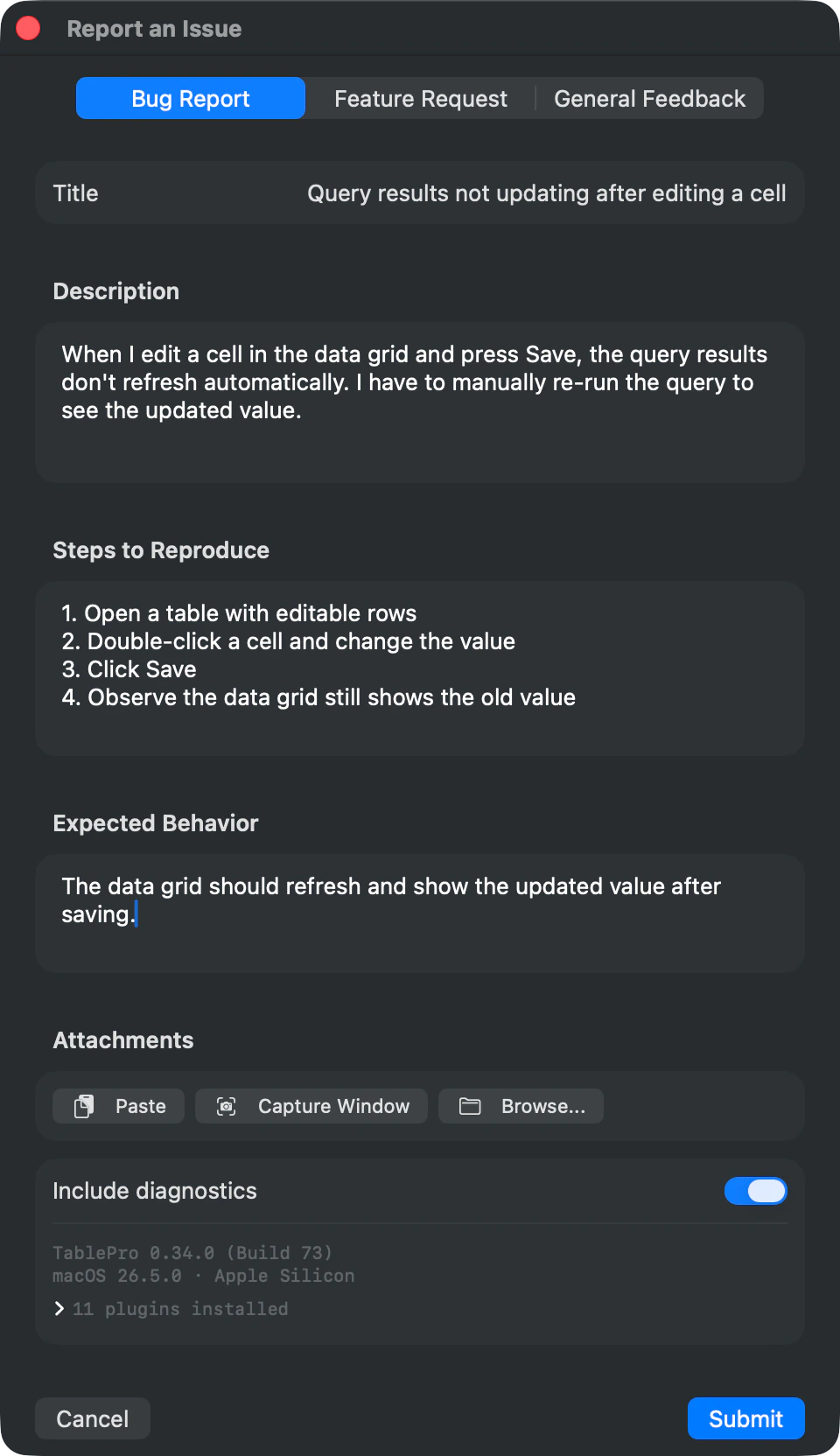The width and height of the screenshot is (840, 1456).
Task: Click the Steps to Reproduce field
Action: coord(420,668)
